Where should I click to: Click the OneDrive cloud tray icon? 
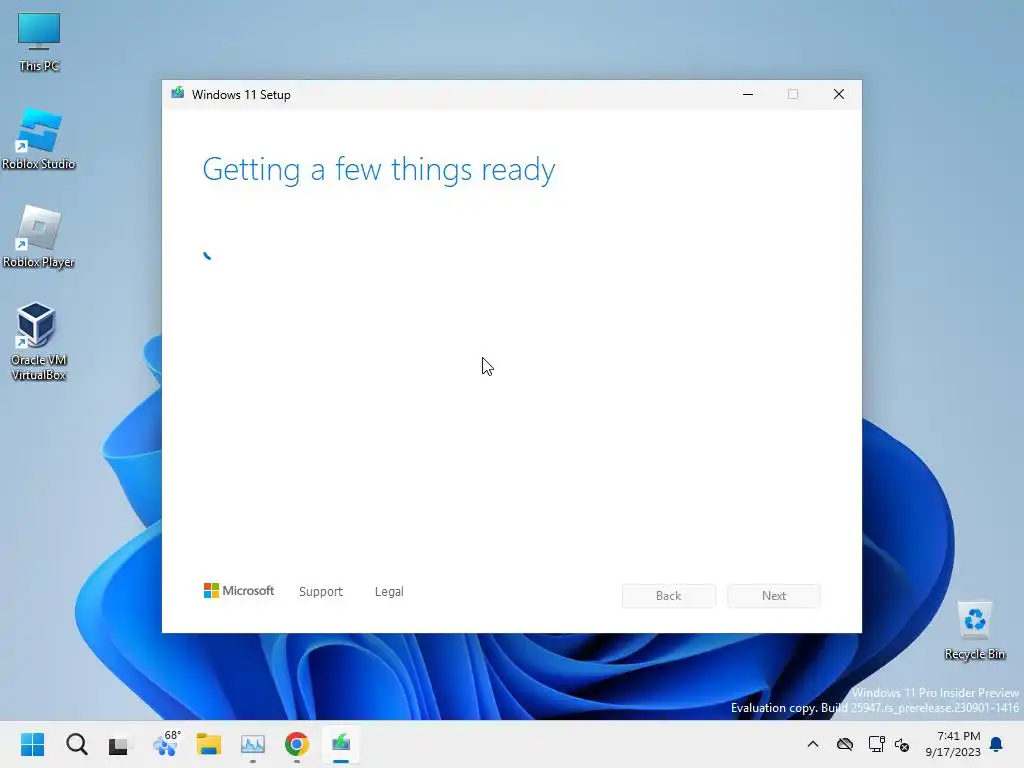click(x=845, y=744)
